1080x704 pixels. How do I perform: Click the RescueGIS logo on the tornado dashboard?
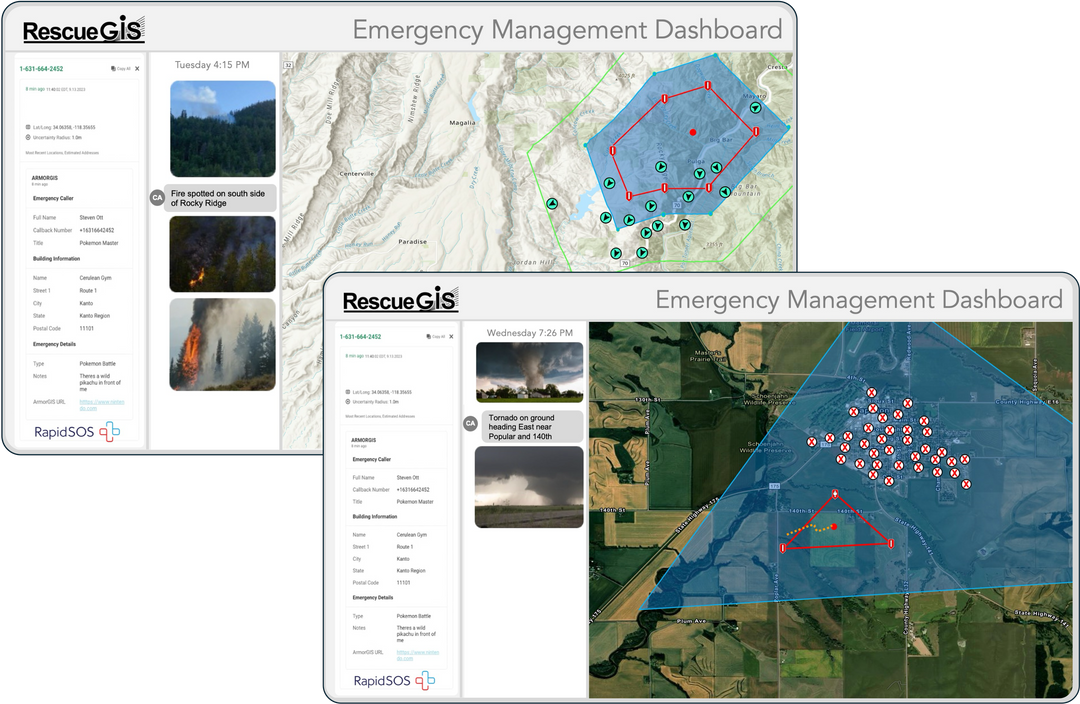[x=400, y=300]
